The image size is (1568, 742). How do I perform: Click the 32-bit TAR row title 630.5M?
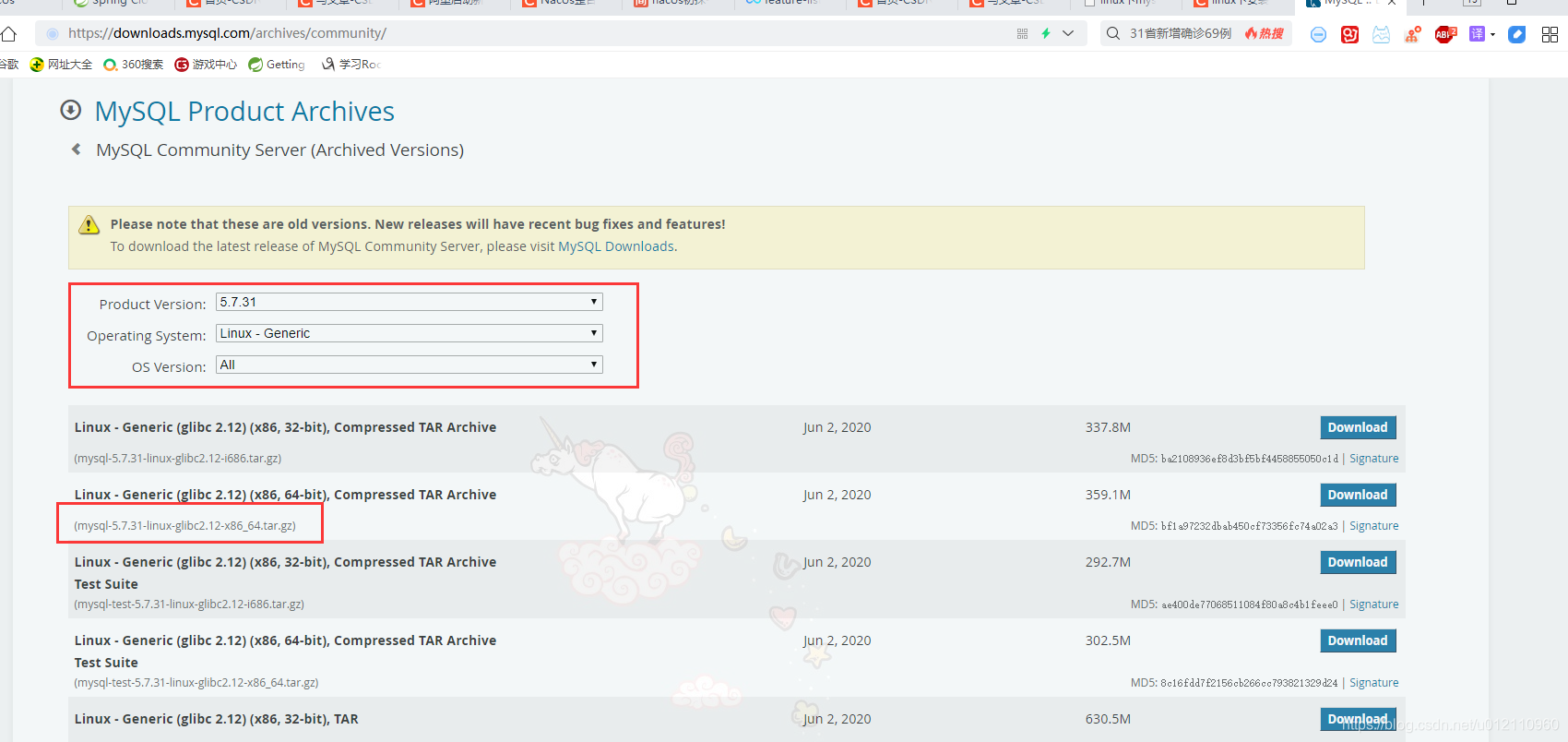[216, 719]
